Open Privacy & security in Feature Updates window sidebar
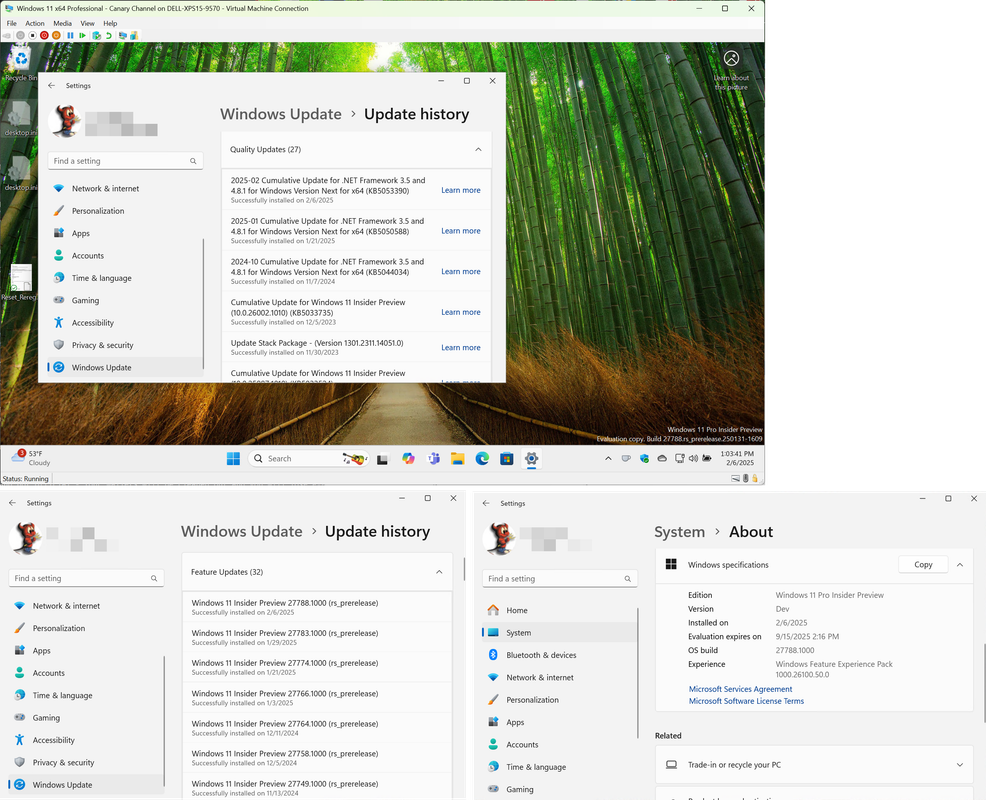 point(86,762)
